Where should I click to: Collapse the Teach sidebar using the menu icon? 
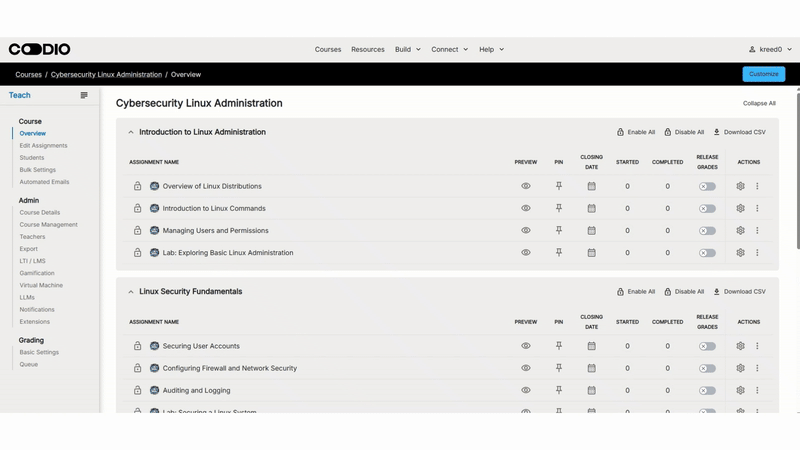point(84,96)
